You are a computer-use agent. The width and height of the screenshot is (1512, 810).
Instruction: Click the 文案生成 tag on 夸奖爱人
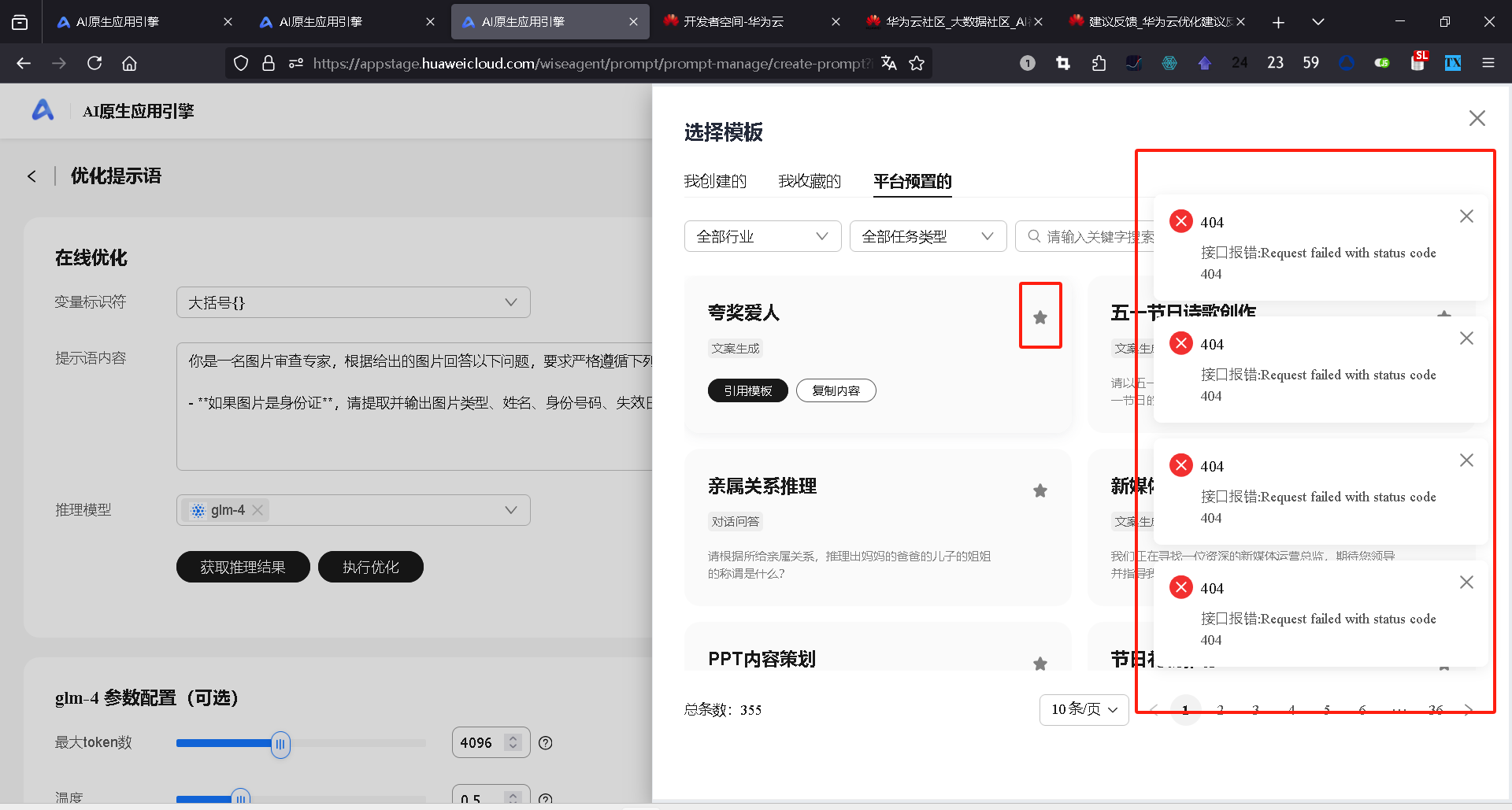736,348
